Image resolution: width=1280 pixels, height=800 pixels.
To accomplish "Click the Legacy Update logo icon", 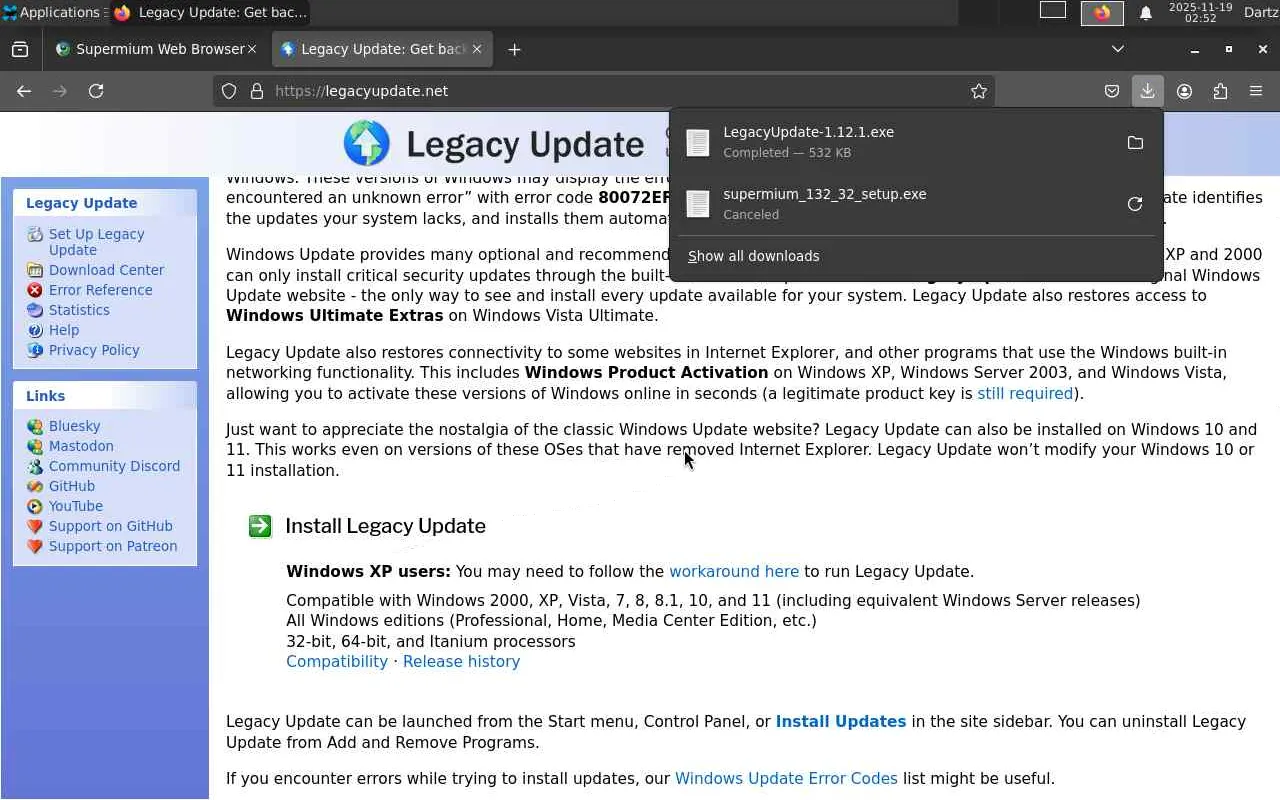I will pyautogui.click(x=366, y=143).
